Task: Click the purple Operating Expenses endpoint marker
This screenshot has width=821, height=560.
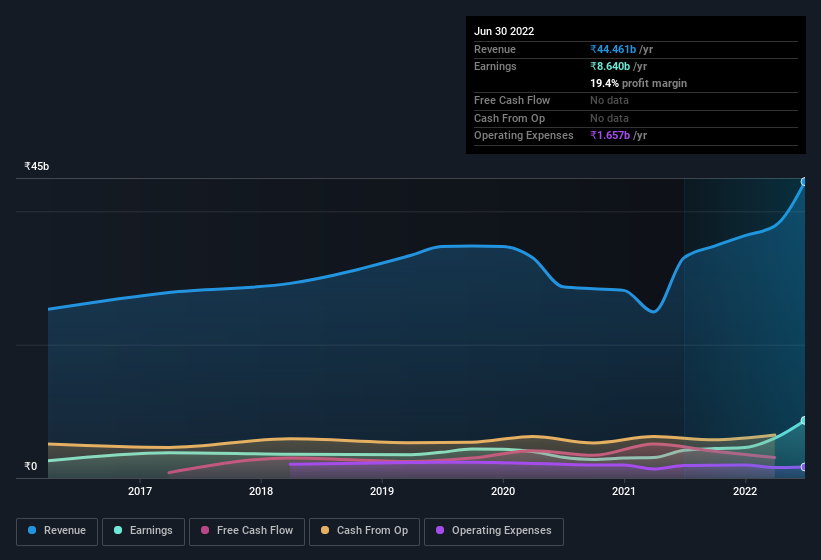Action: click(804, 467)
